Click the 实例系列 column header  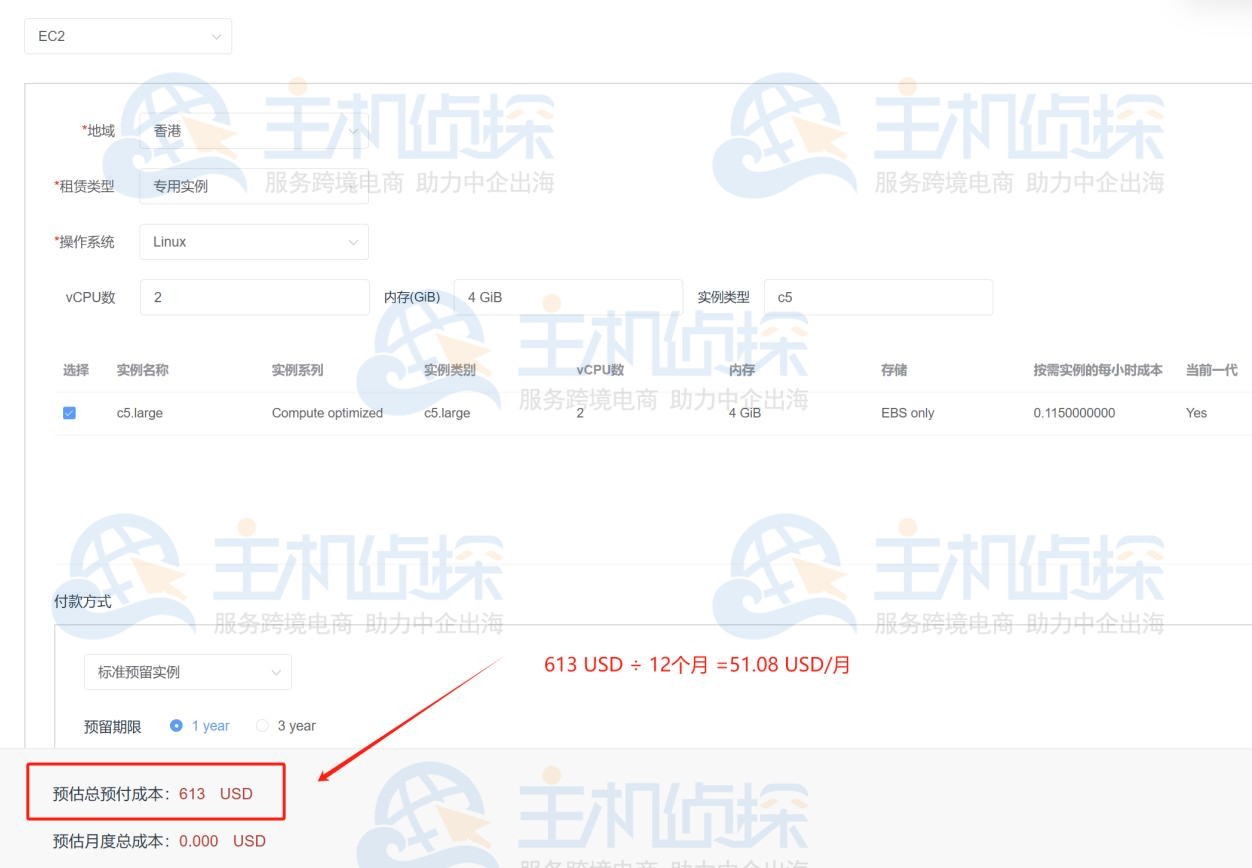(x=298, y=370)
